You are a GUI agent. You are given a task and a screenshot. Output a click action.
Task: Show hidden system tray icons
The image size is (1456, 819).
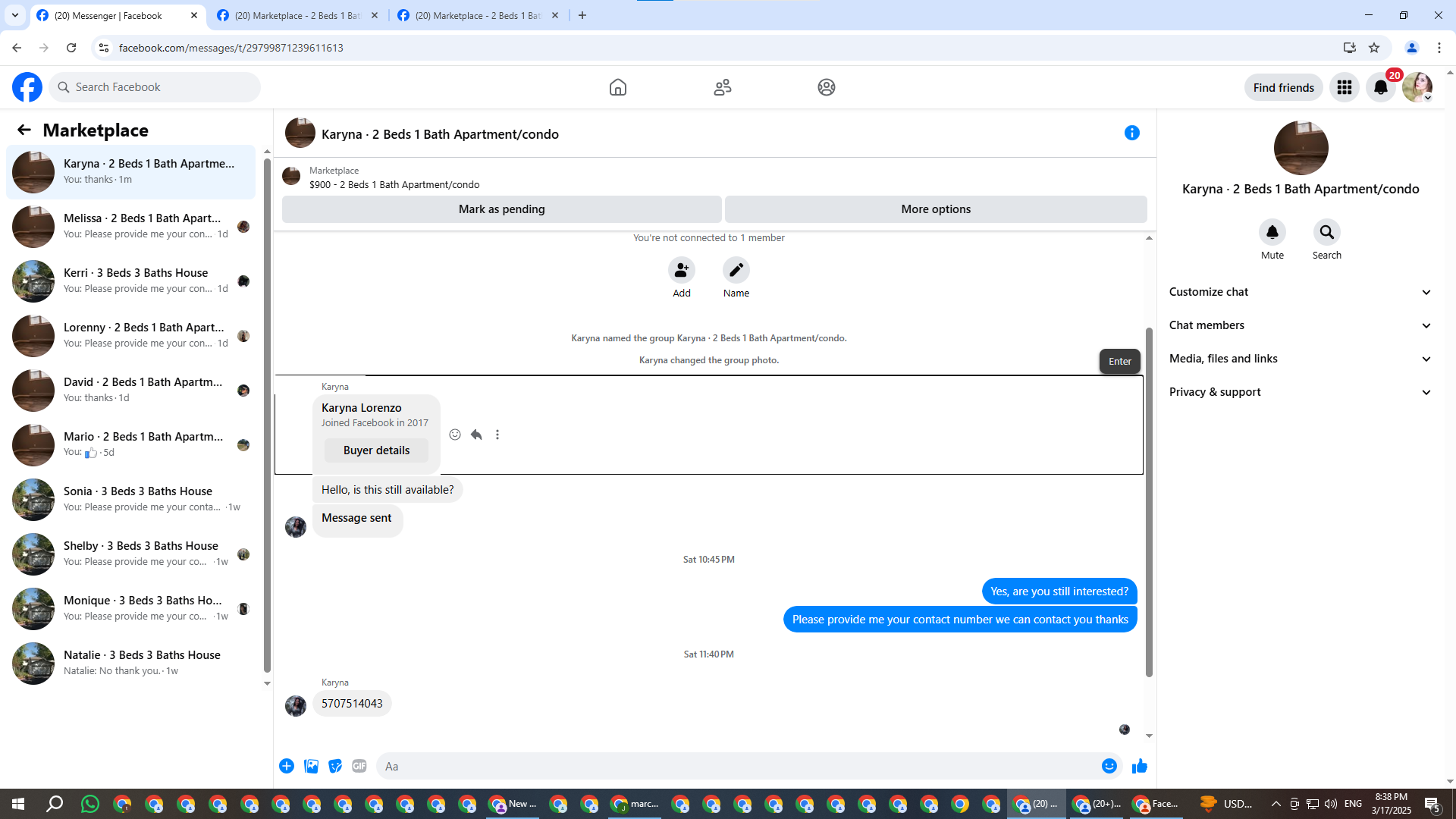(x=1276, y=804)
